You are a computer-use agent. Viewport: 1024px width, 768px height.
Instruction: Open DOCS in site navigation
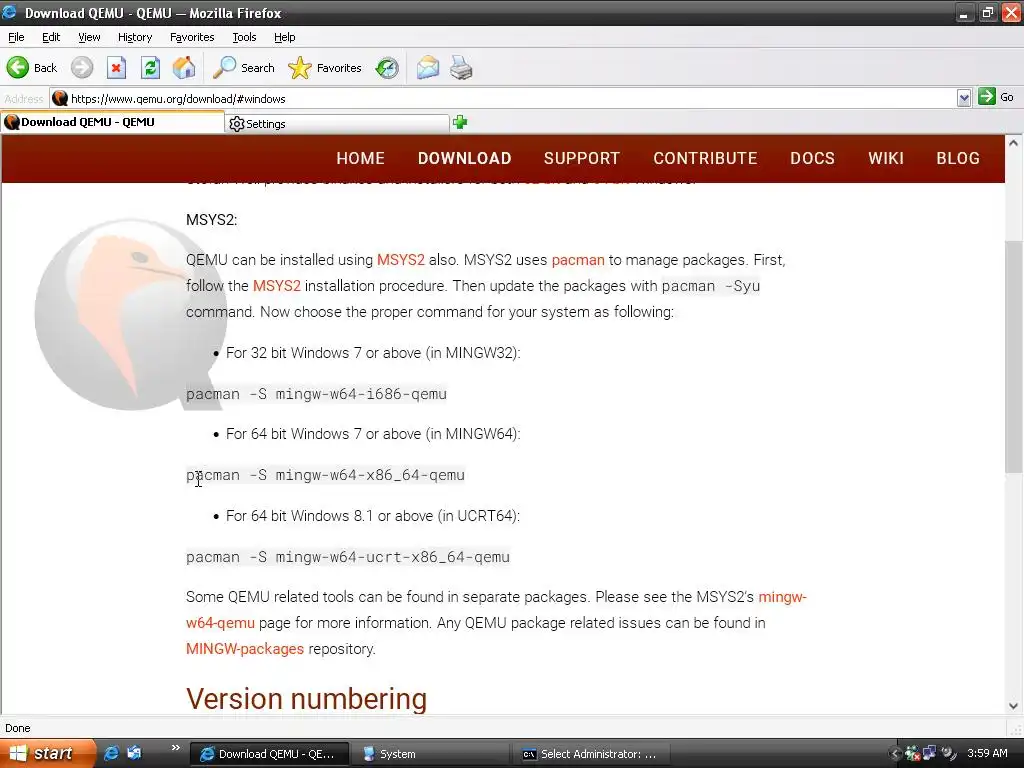coord(812,158)
